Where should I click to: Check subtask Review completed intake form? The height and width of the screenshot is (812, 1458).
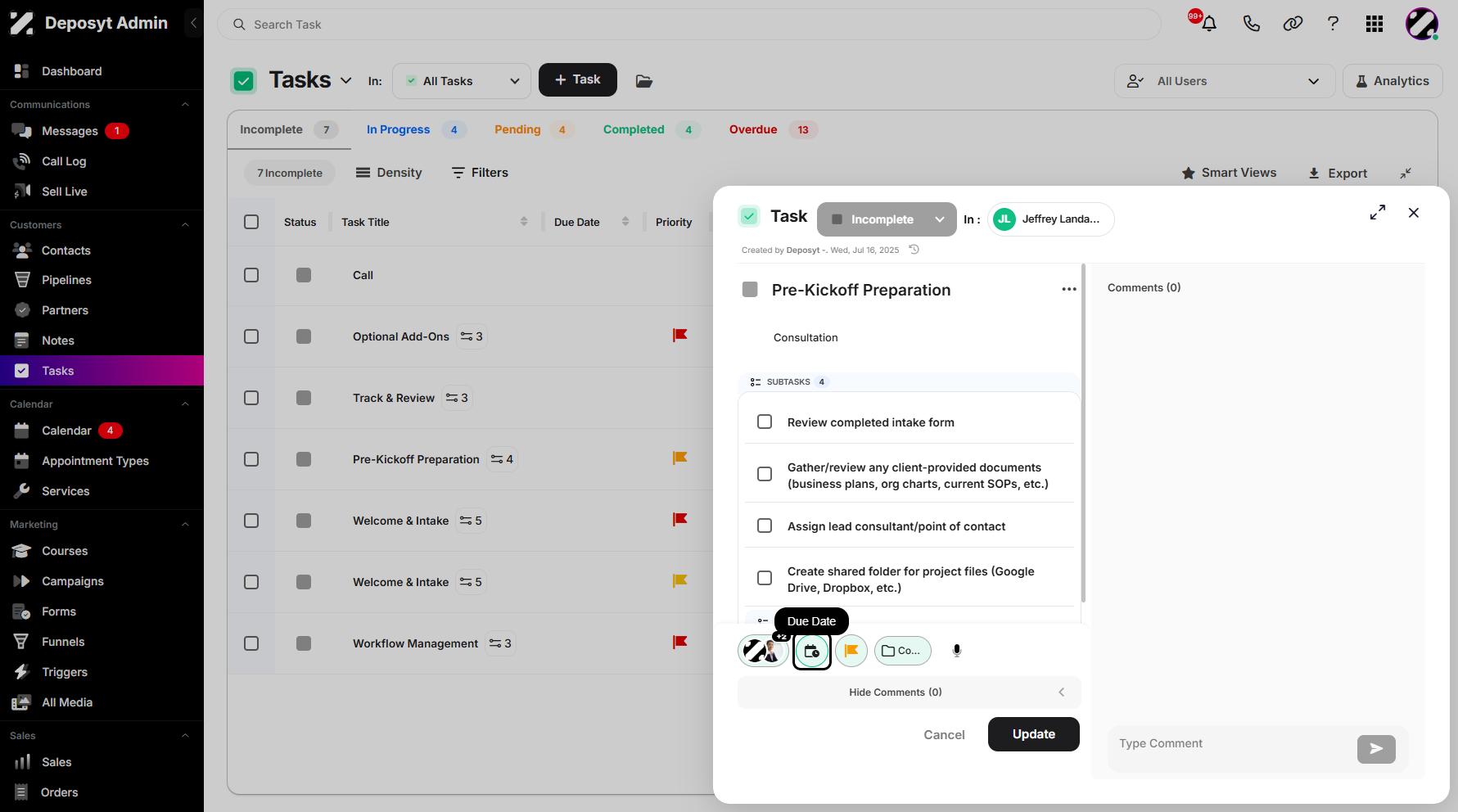[x=765, y=422]
